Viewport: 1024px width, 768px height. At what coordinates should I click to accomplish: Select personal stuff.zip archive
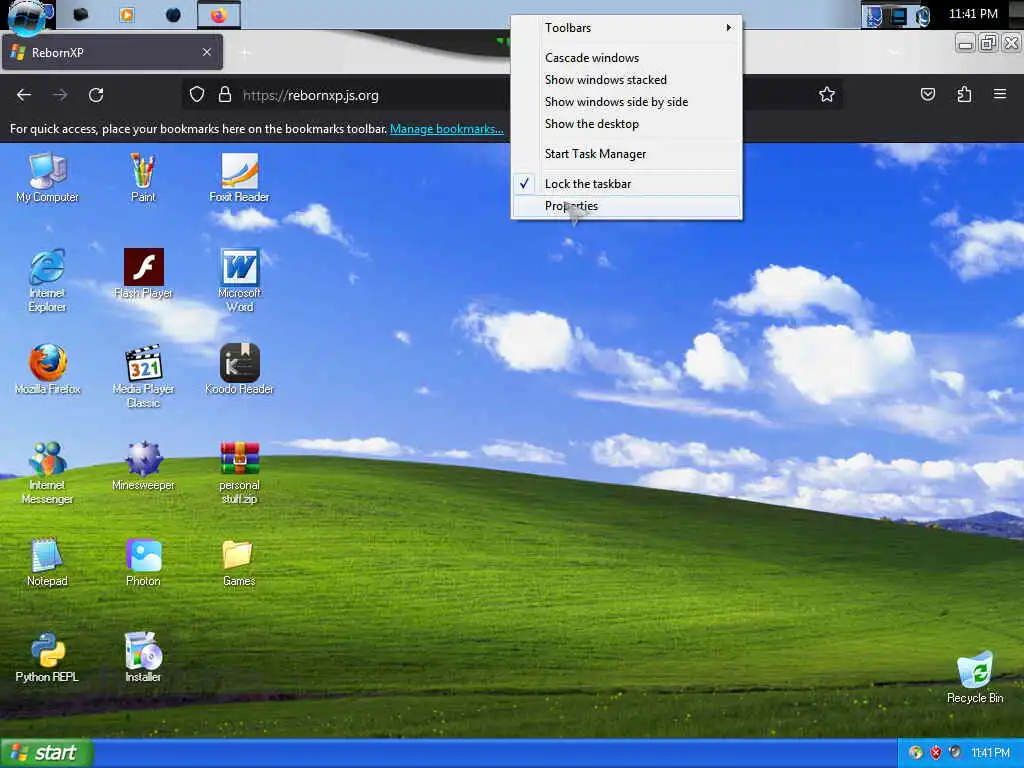pos(239,472)
